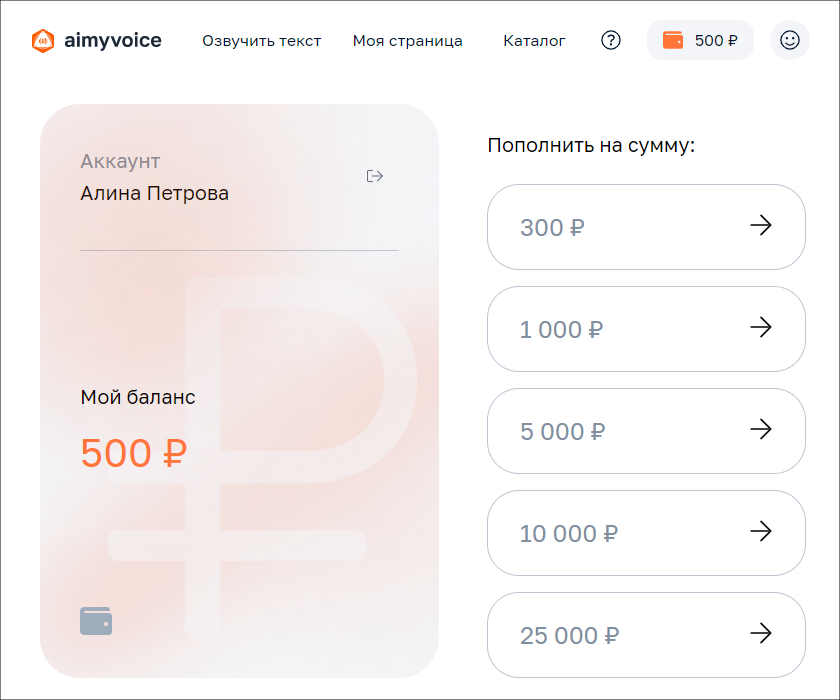Log out using the exit icon on the account card
This screenshot has height=700, width=840.
pyautogui.click(x=375, y=176)
